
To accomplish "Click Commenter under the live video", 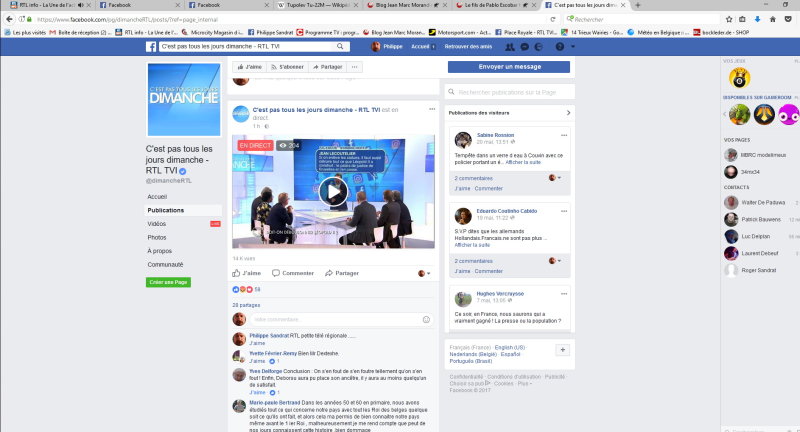I will click(x=293, y=273).
